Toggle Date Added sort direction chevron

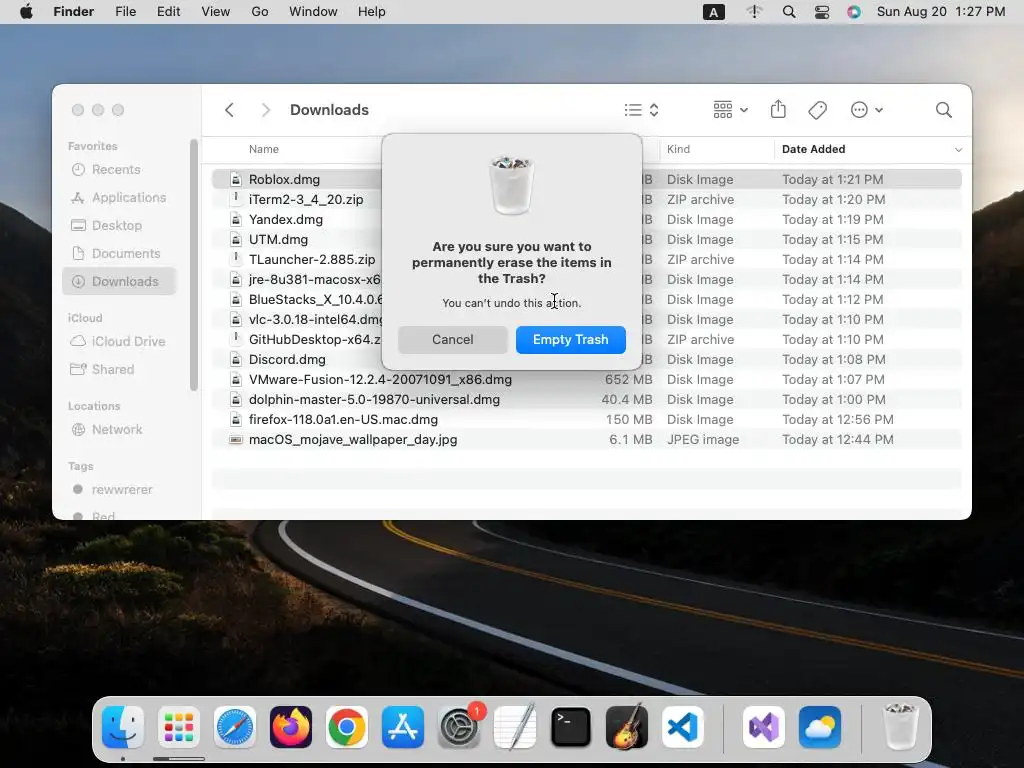(x=958, y=150)
